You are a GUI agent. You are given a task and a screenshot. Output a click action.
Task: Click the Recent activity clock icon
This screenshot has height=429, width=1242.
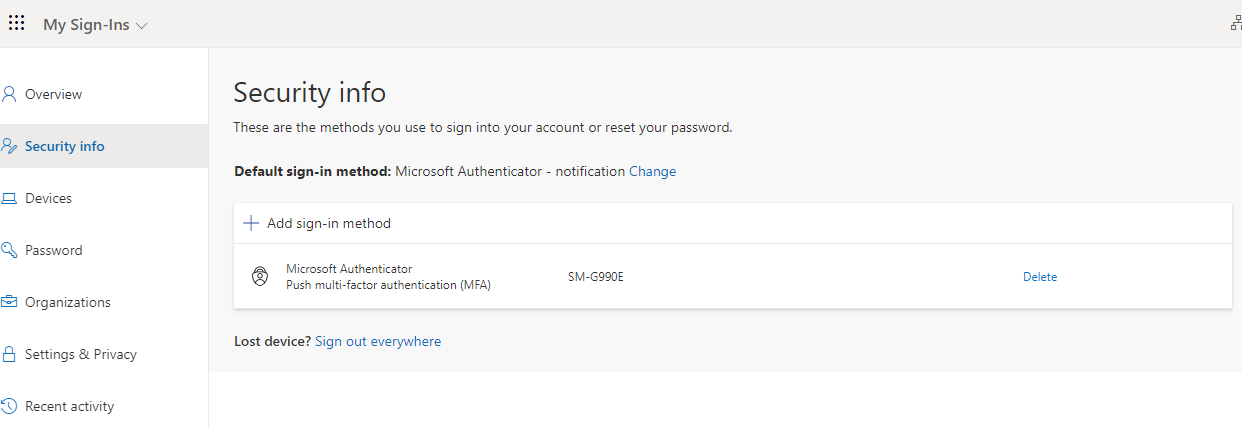coord(10,406)
